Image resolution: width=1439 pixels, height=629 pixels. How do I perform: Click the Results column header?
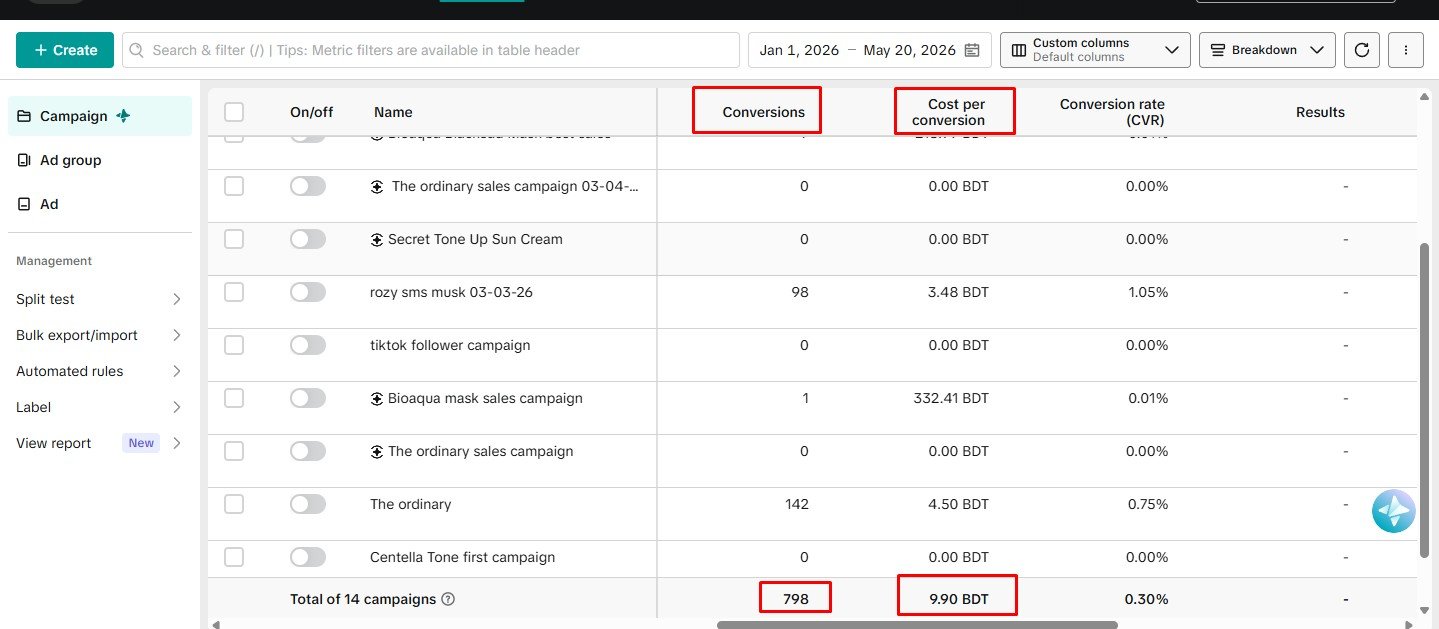click(1320, 112)
